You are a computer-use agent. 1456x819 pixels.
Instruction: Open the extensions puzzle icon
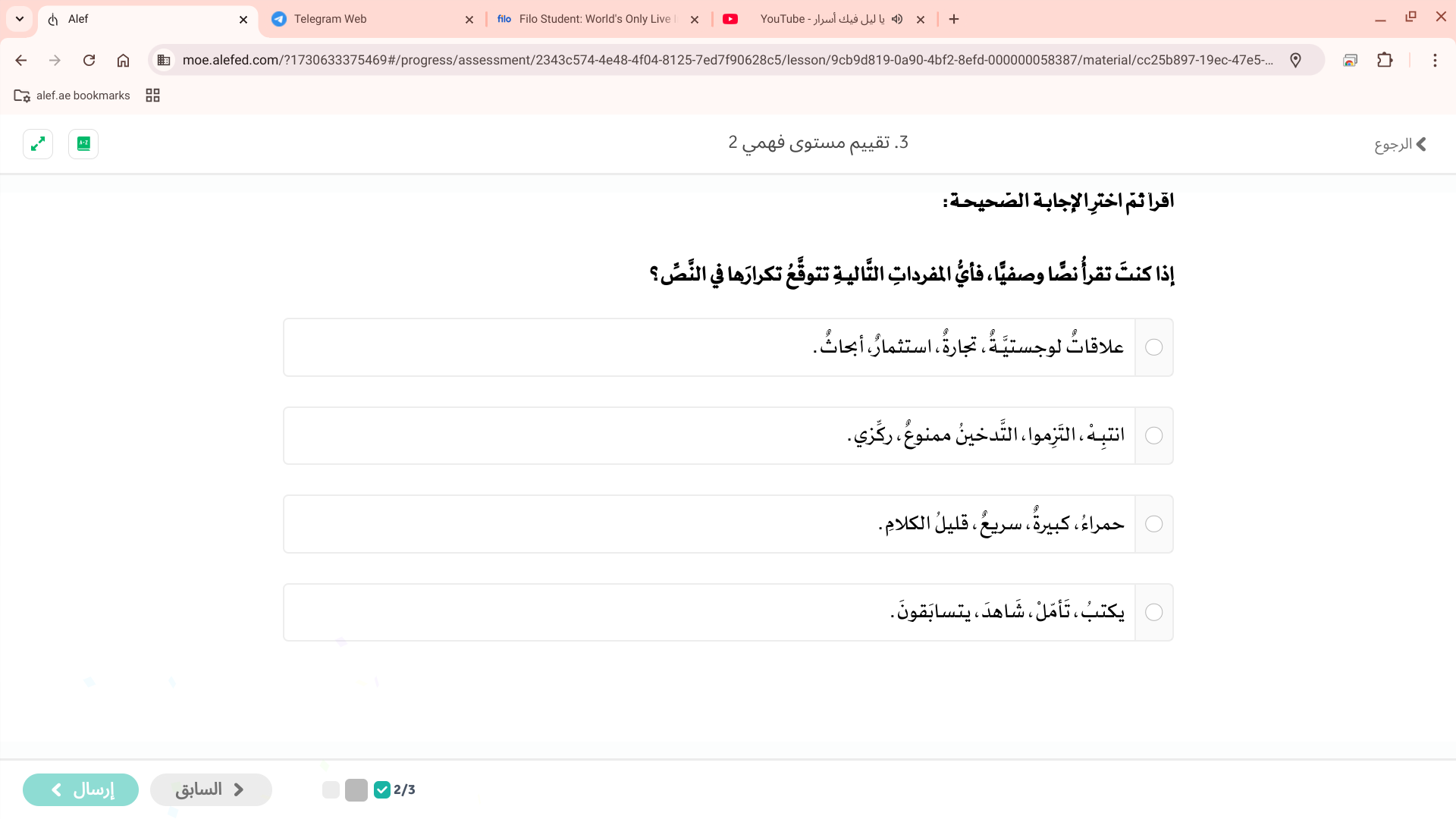pos(1385,60)
